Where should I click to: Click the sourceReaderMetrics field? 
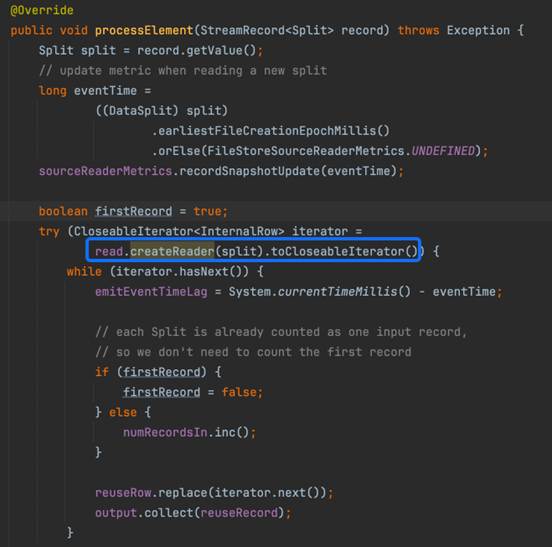[105, 171]
